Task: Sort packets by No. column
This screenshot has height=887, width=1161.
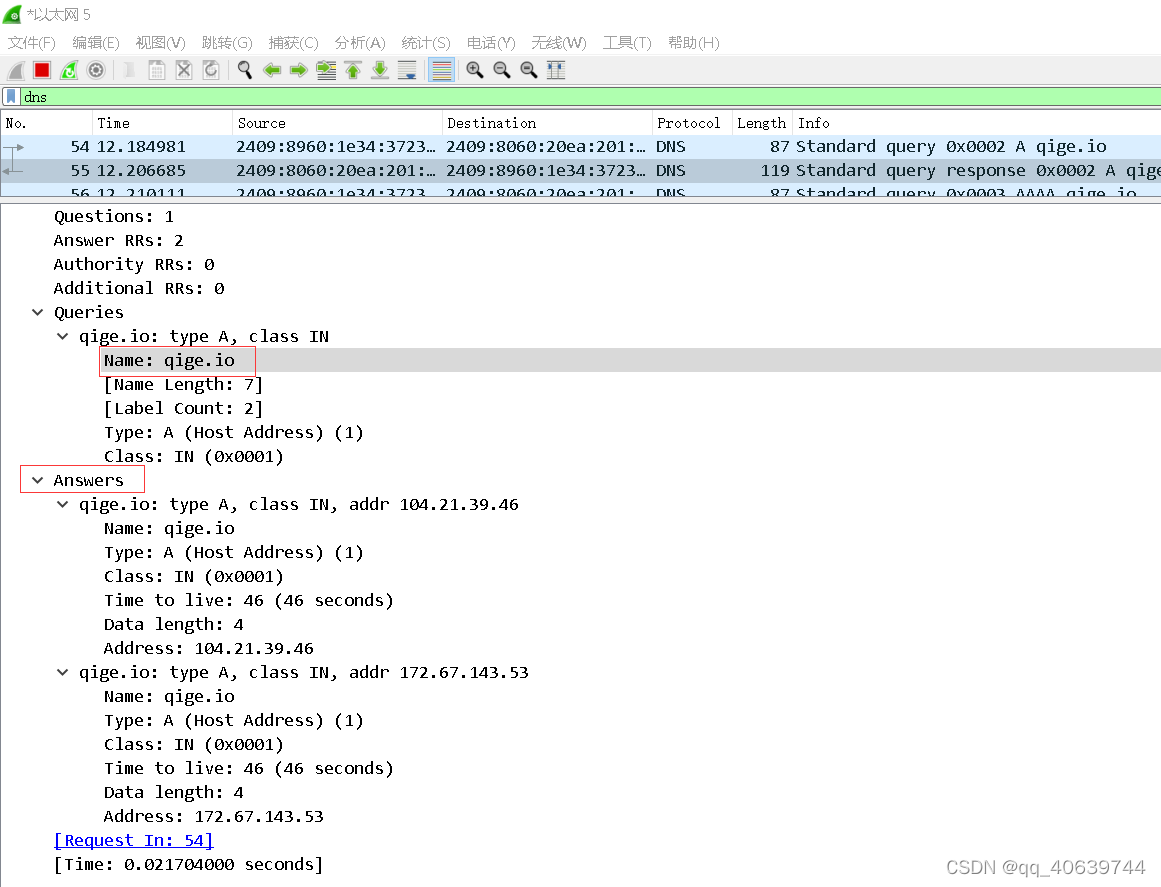Action: click(46, 123)
